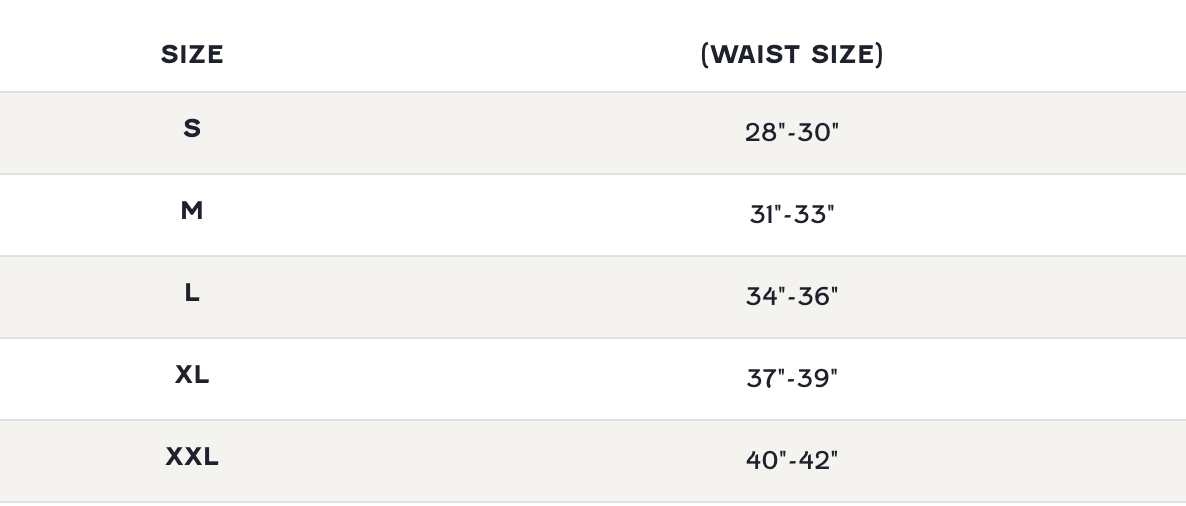1186x506 pixels.
Task: Click the (WAIST SIZE) column header
Action: (792, 54)
